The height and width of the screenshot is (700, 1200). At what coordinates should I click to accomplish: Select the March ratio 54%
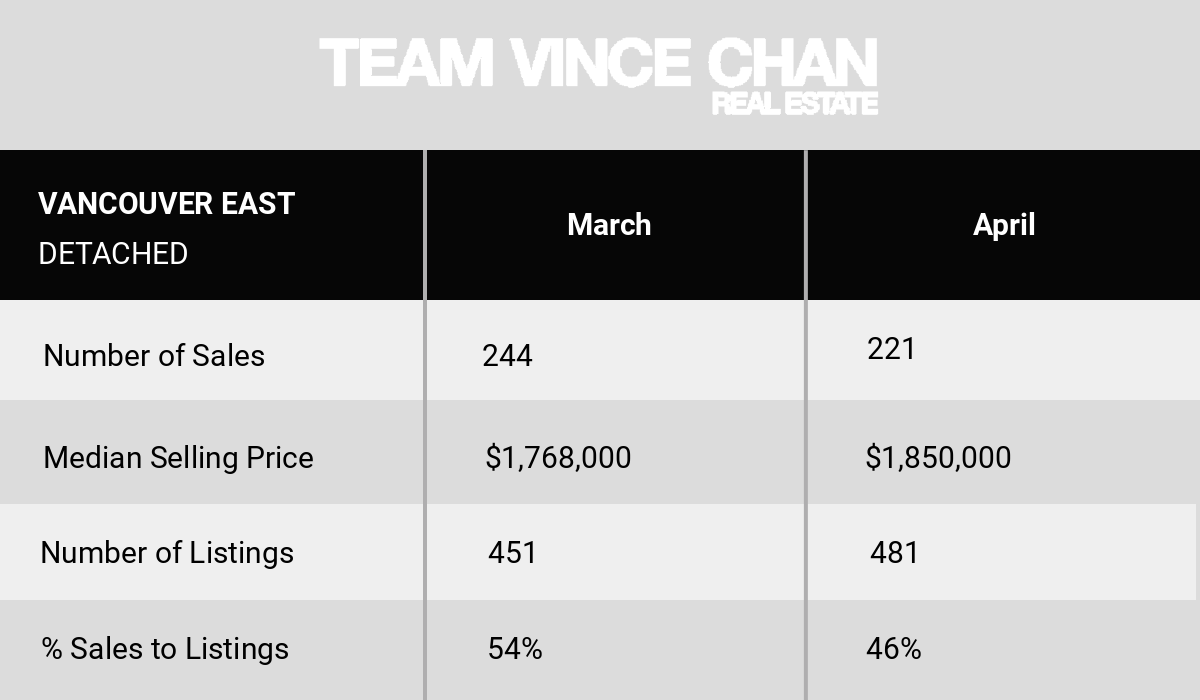[515, 648]
